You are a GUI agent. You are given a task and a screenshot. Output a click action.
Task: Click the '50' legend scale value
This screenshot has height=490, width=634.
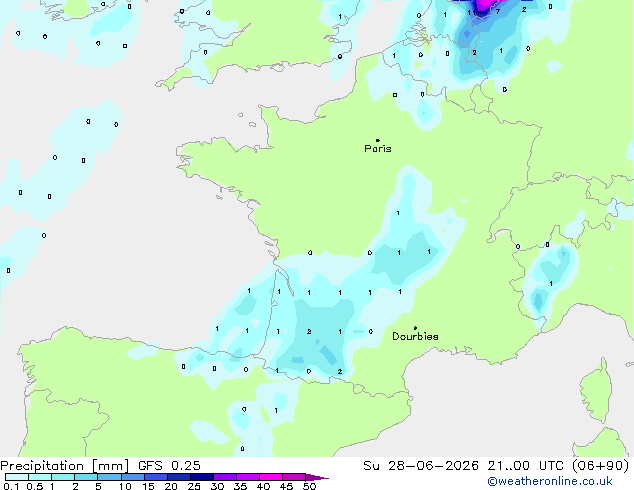(x=309, y=486)
